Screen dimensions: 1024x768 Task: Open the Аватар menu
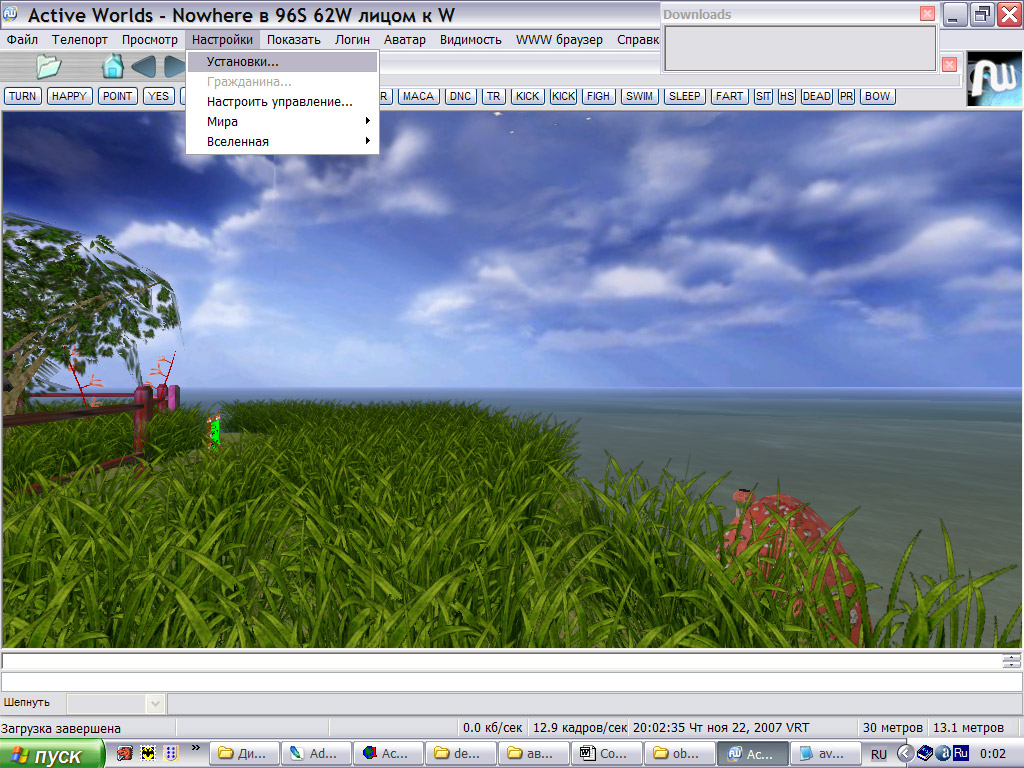(x=404, y=40)
